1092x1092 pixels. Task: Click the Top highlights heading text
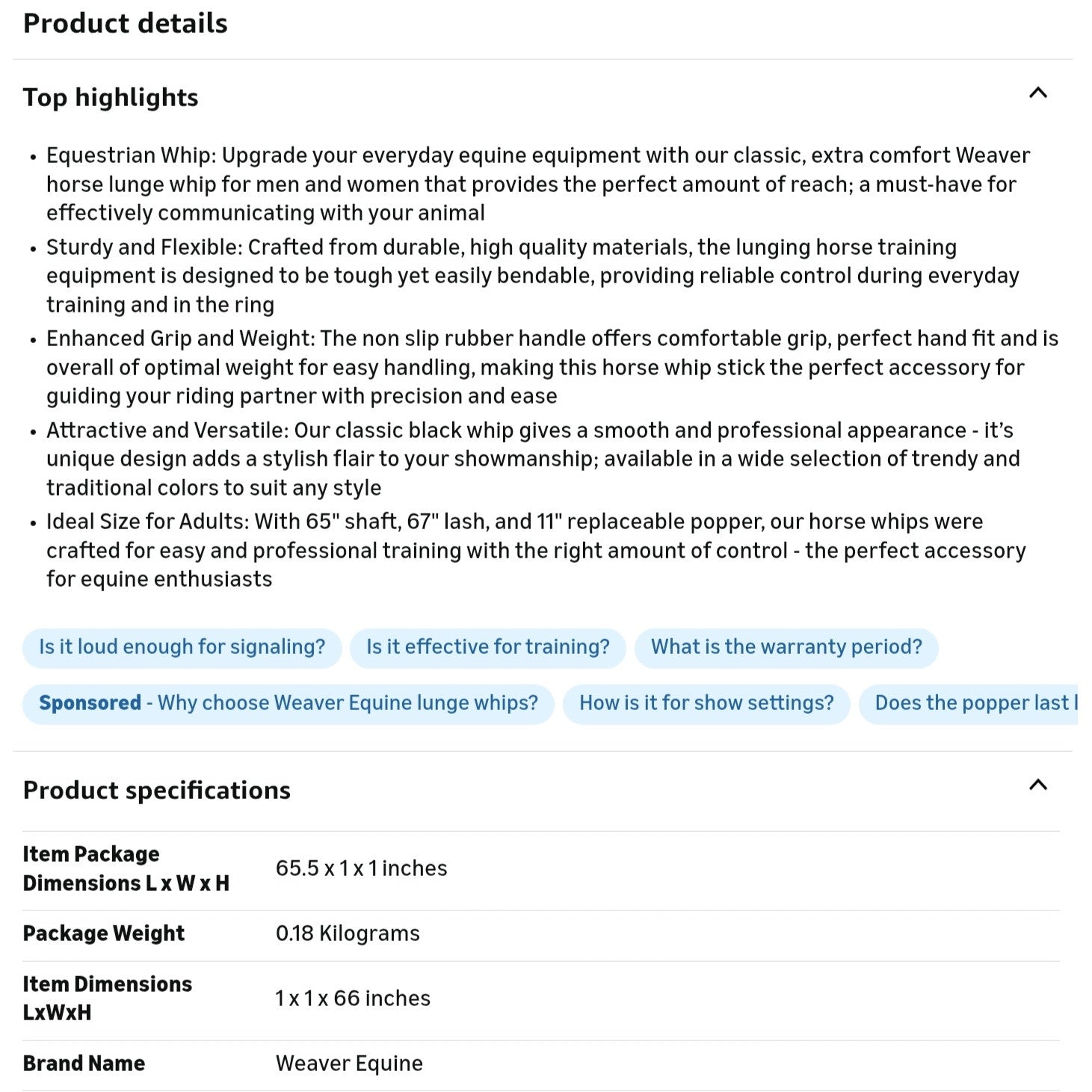coord(111,97)
